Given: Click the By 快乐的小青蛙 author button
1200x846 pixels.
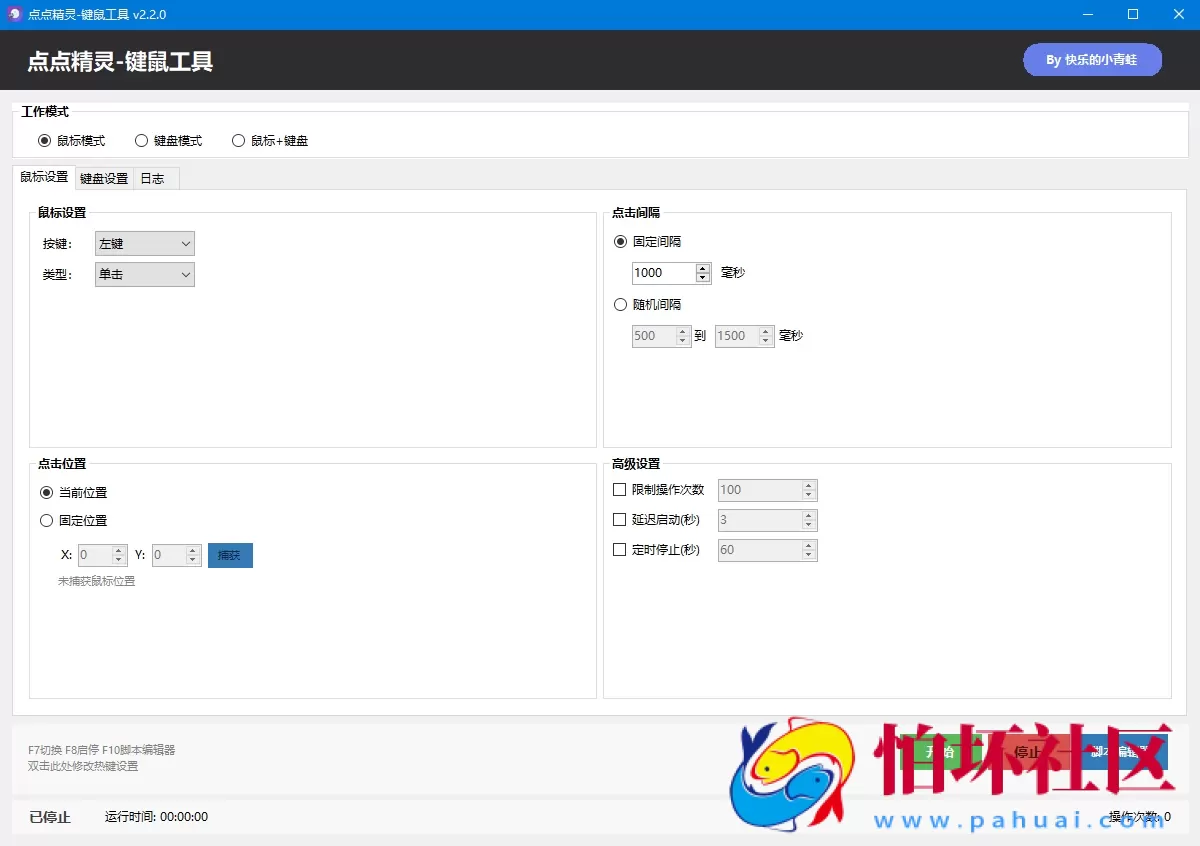Looking at the screenshot, I should [x=1092, y=60].
